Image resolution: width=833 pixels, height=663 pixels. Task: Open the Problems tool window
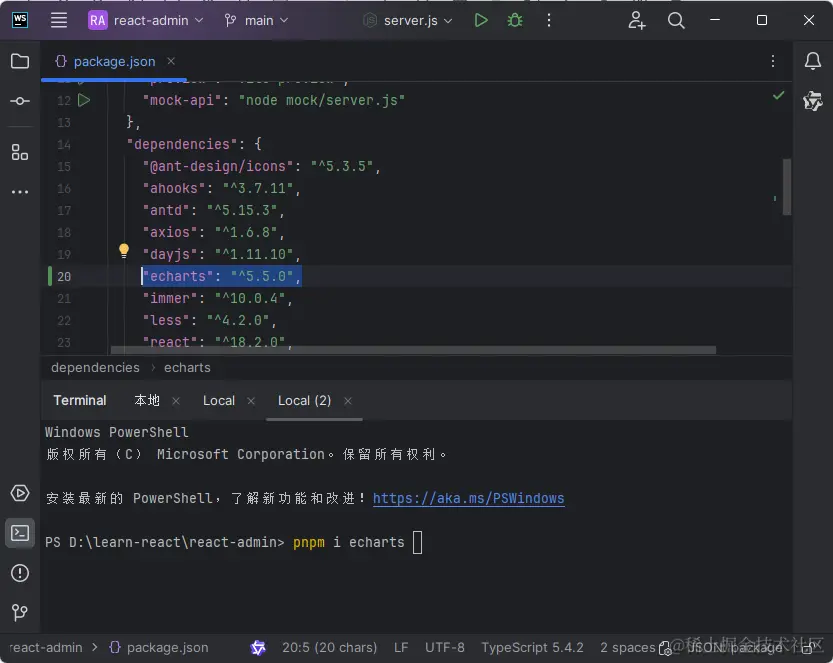(20, 573)
